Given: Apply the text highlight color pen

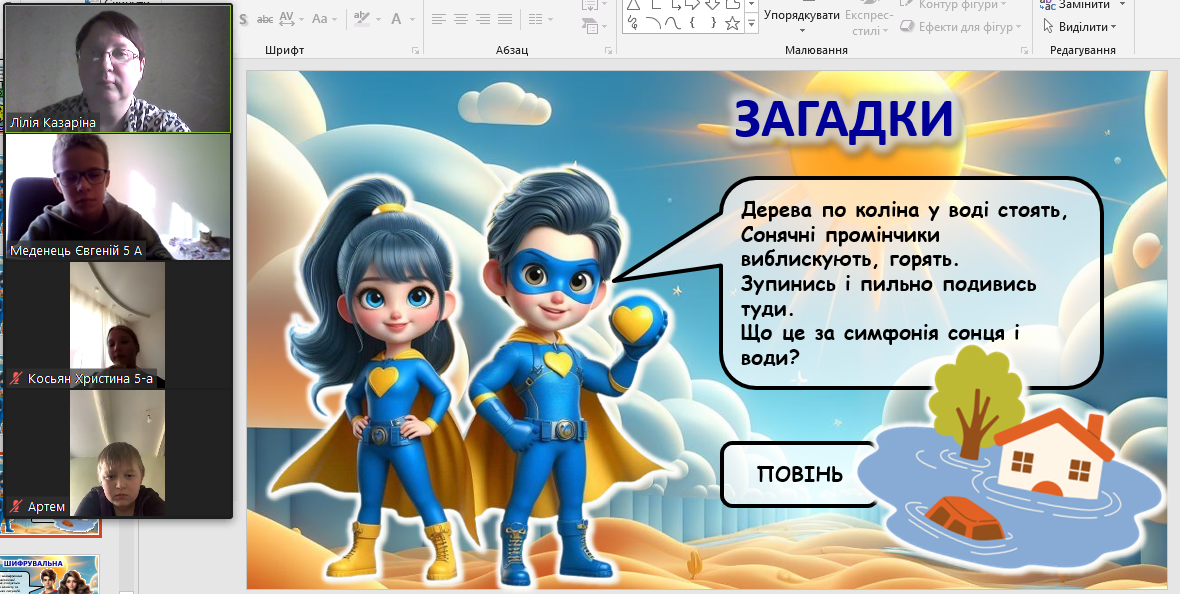Looking at the screenshot, I should click(x=361, y=18).
